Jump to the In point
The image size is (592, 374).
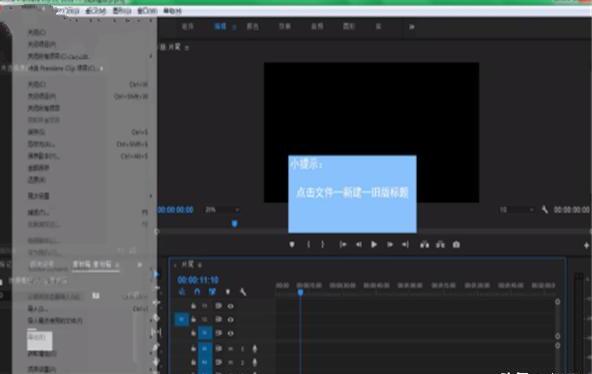pyautogui.click(x=343, y=245)
